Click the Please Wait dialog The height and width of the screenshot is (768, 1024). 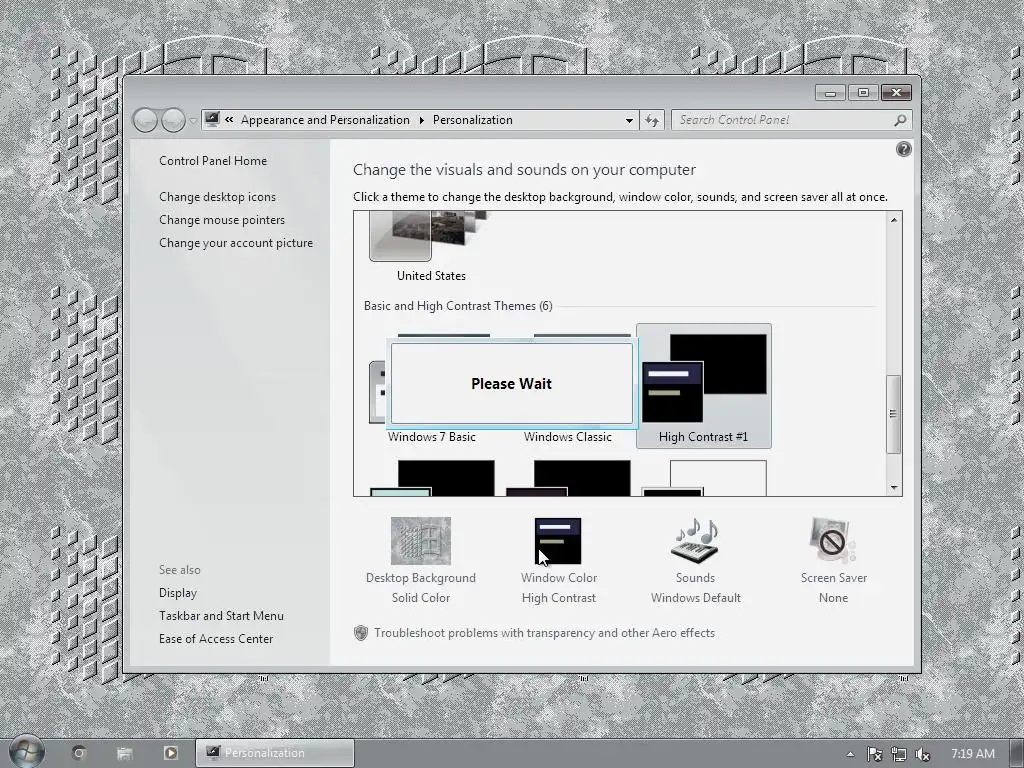click(x=511, y=384)
